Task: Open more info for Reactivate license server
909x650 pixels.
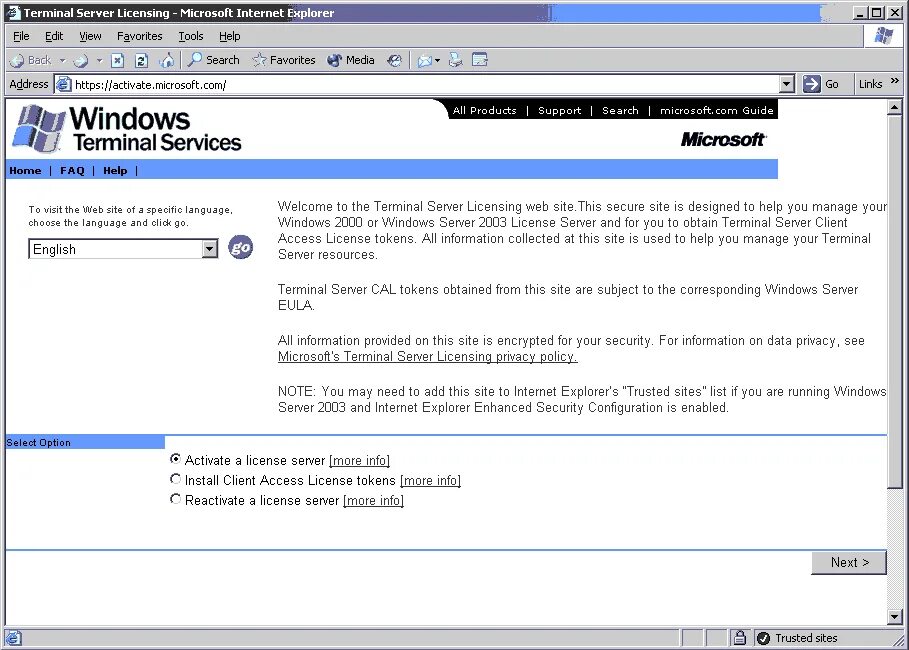Action: click(x=373, y=500)
